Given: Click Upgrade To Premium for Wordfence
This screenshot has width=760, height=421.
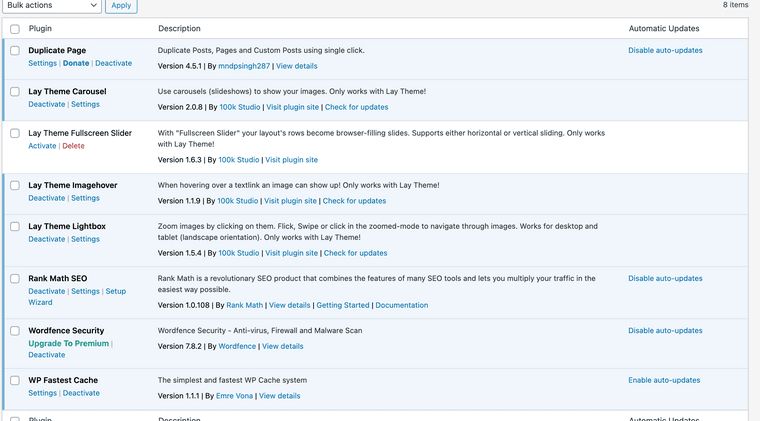Looking at the screenshot, I should [68, 343].
